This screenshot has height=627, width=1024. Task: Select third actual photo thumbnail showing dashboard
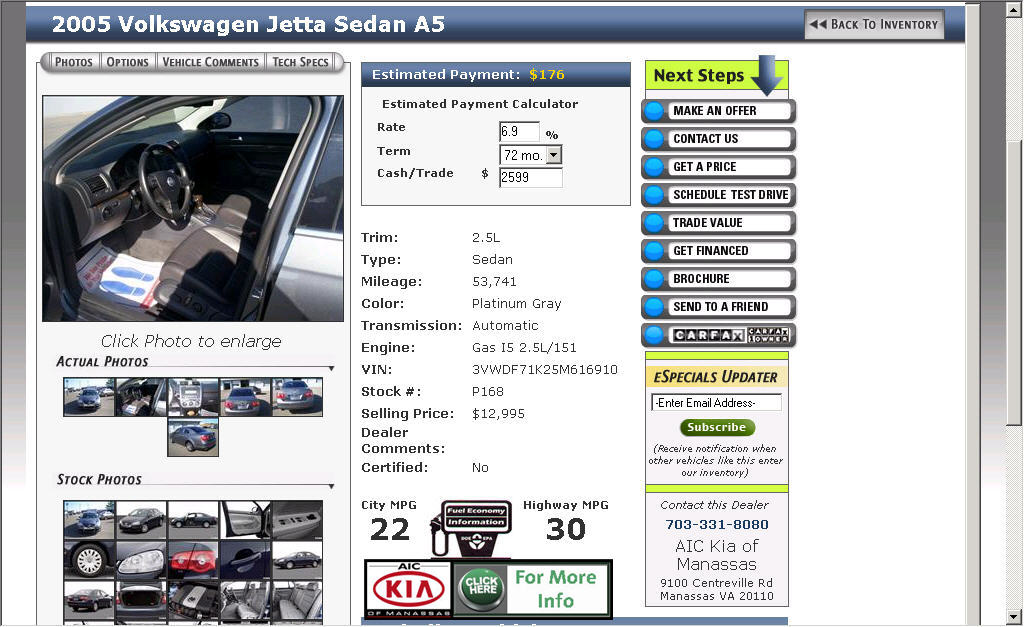click(x=193, y=396)
